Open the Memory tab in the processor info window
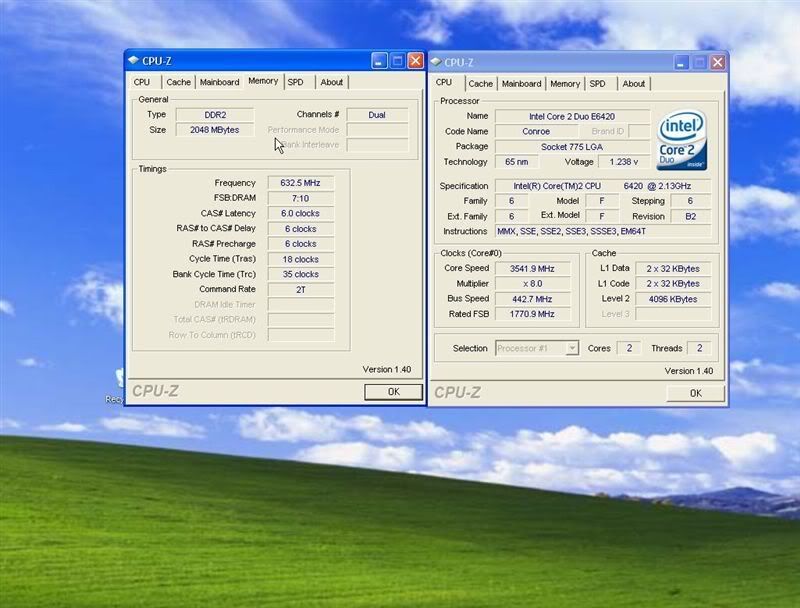Screen dimensions: 800x608 click(x=565, y=84)
